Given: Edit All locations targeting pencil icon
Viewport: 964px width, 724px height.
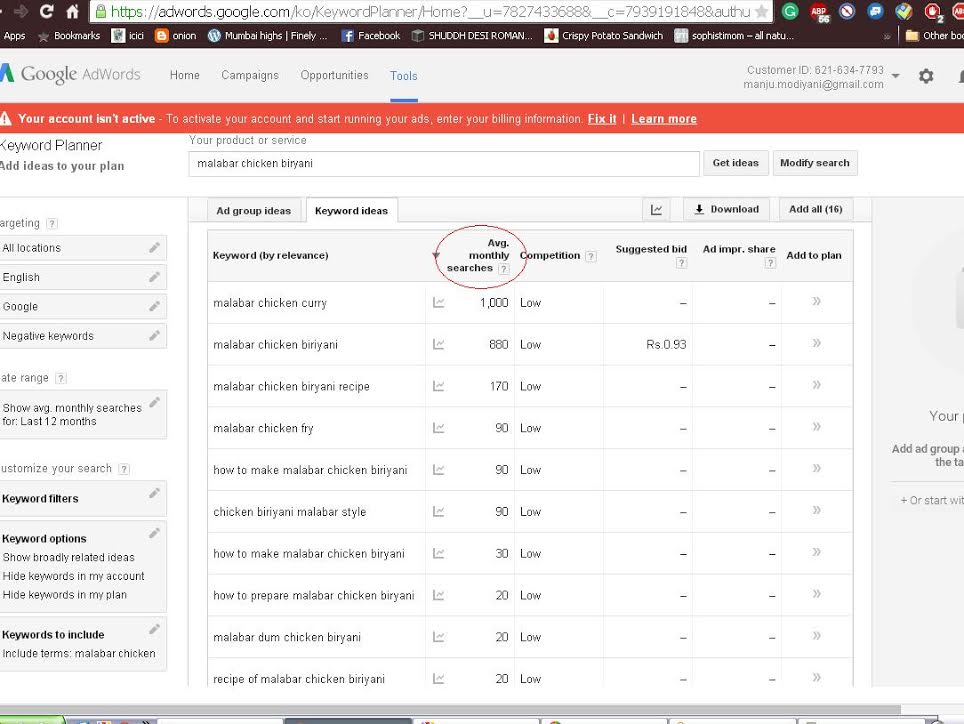Looking at the screenshot, I should coord(154,247).
